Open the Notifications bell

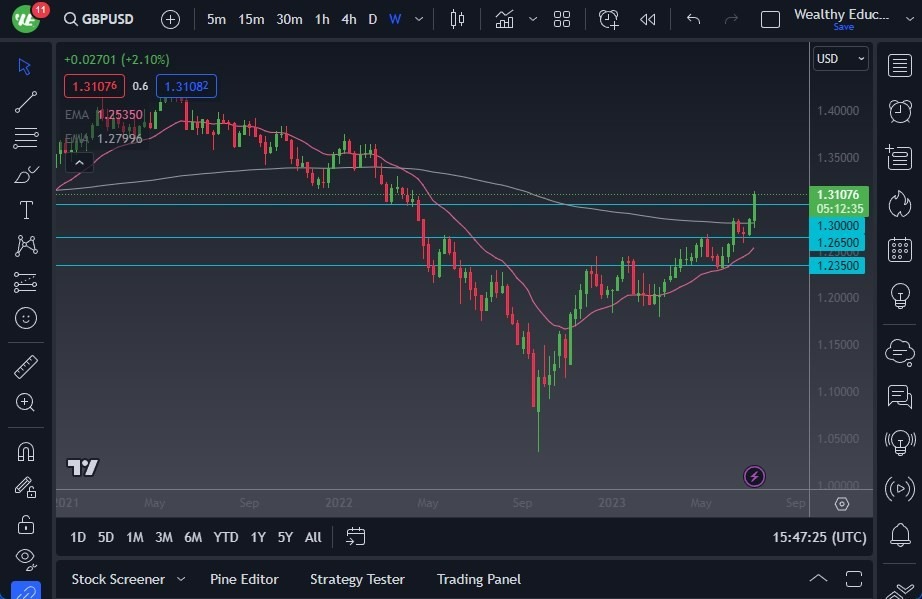[899, 536]
